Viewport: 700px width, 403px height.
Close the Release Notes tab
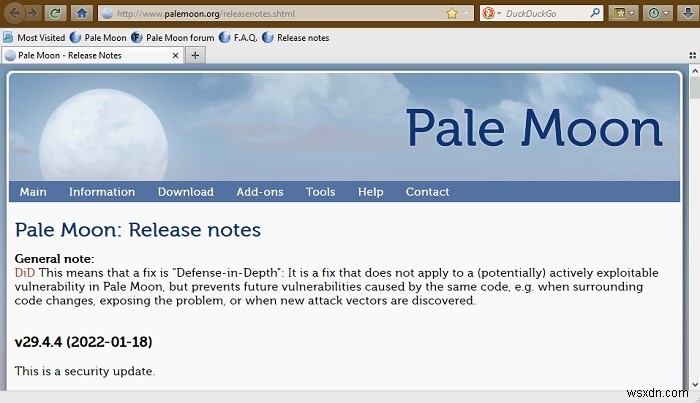click(175, 55)
